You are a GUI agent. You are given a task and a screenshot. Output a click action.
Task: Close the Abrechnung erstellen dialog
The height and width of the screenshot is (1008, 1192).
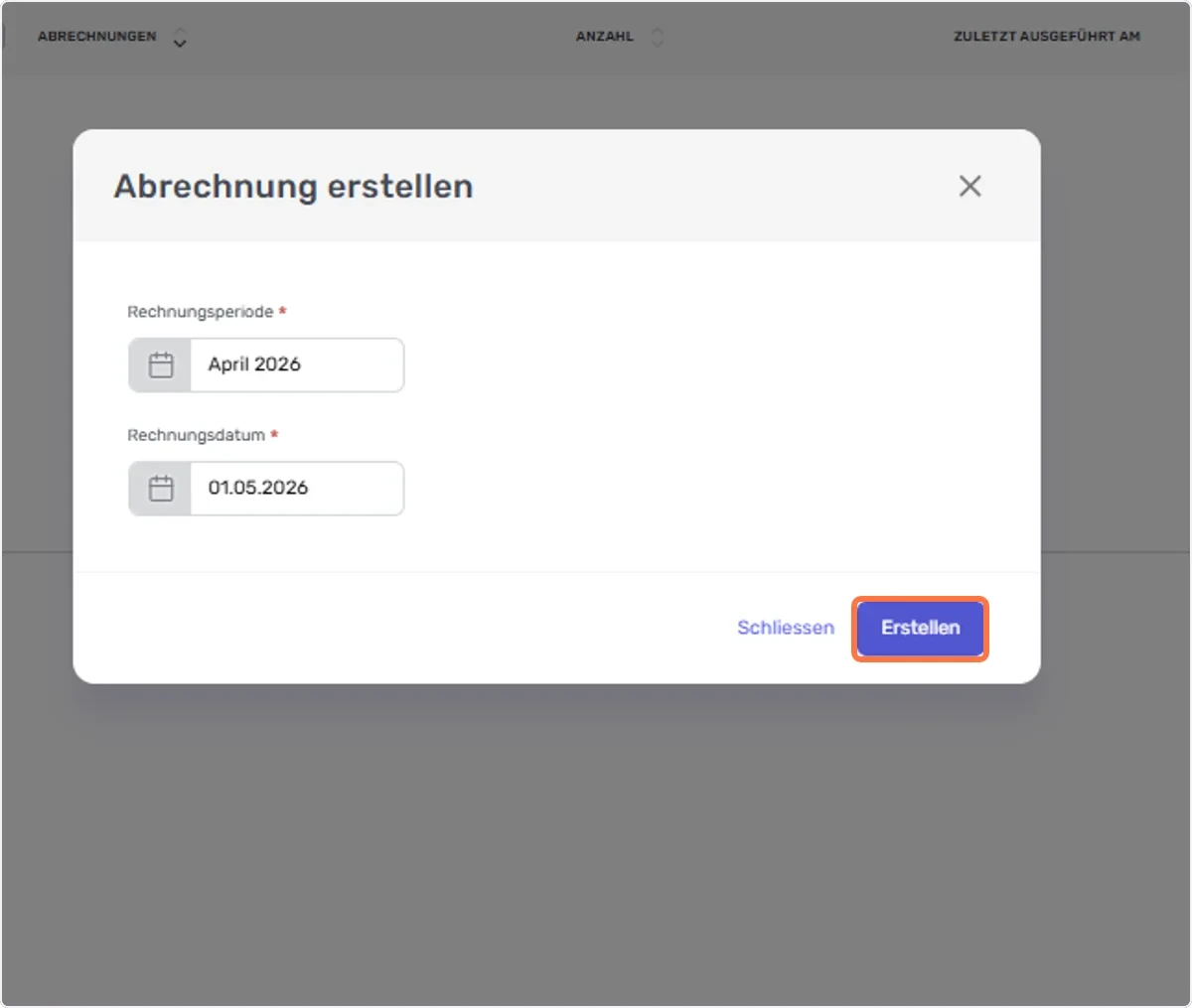click(x=969, y=186)
